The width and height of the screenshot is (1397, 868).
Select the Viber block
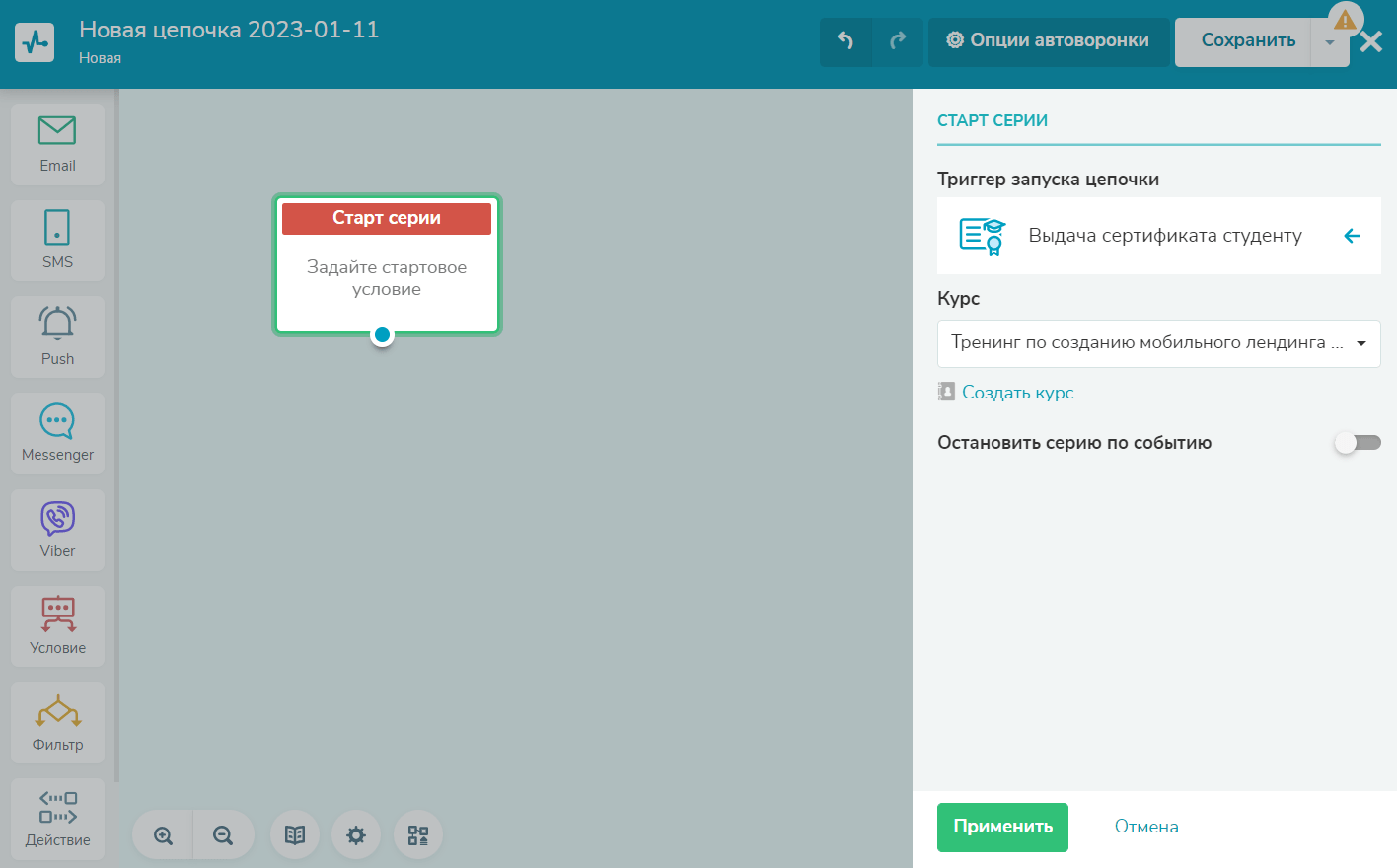click(57, 530)
